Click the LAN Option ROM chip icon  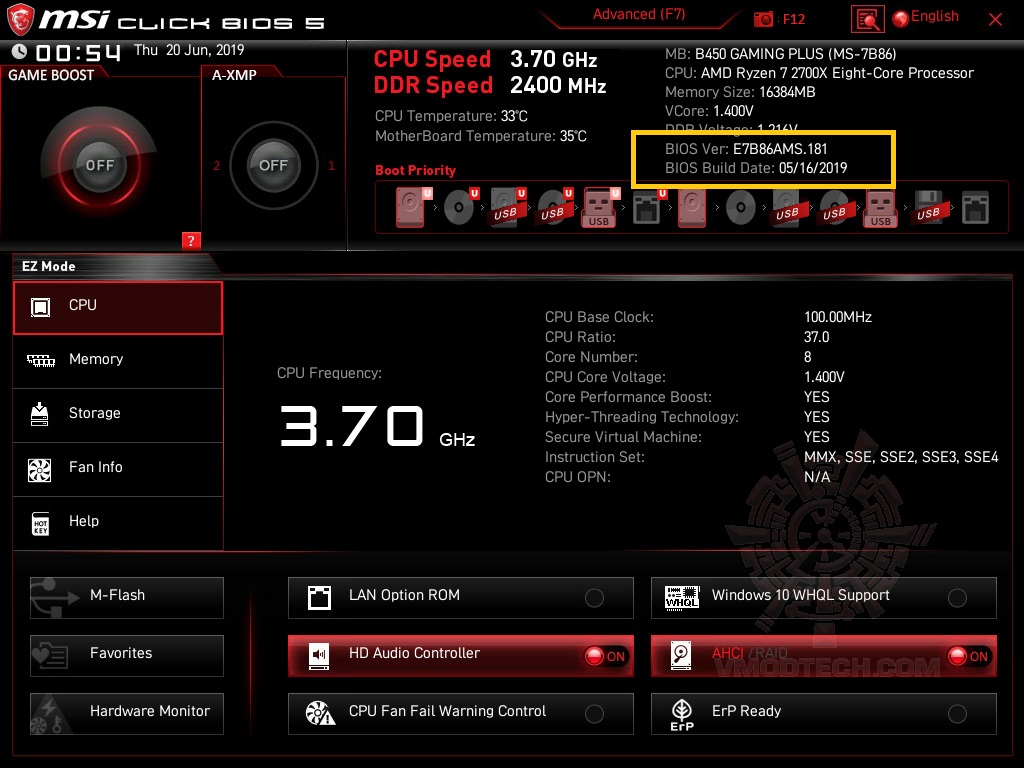pyautogui.click(x=319, y=598)
